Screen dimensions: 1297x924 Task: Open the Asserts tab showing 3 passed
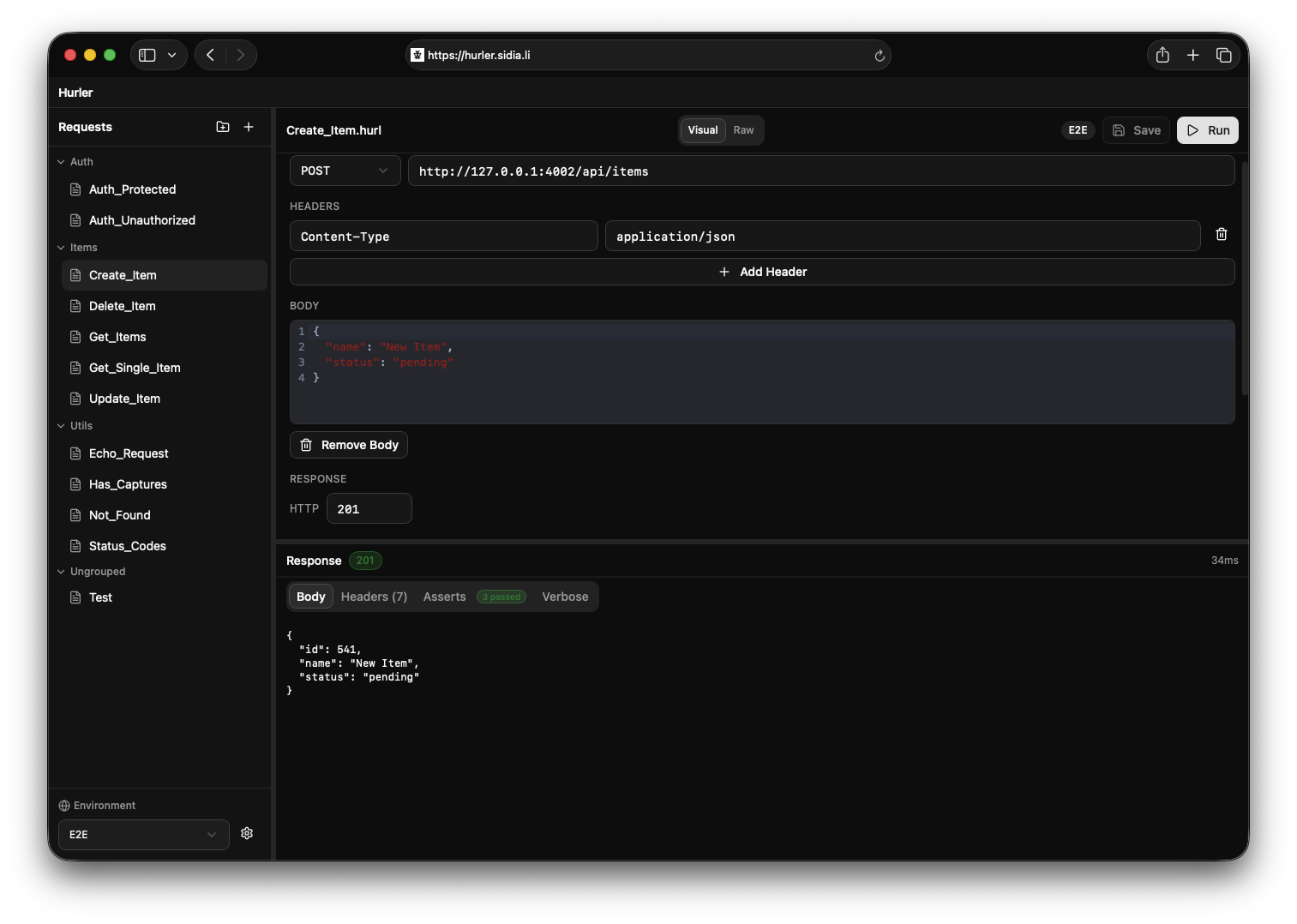(x=444, y=596)
